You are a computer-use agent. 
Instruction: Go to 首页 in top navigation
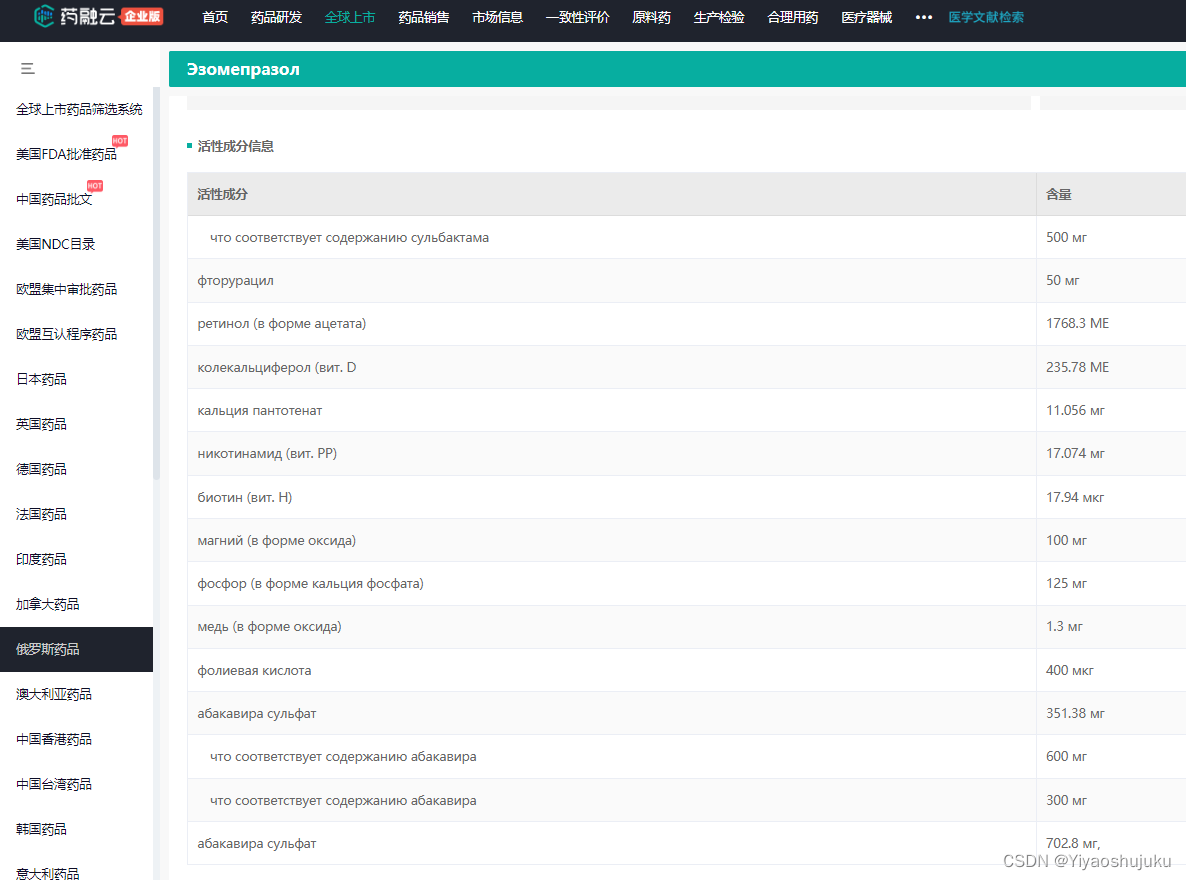[x=215, y=17]
